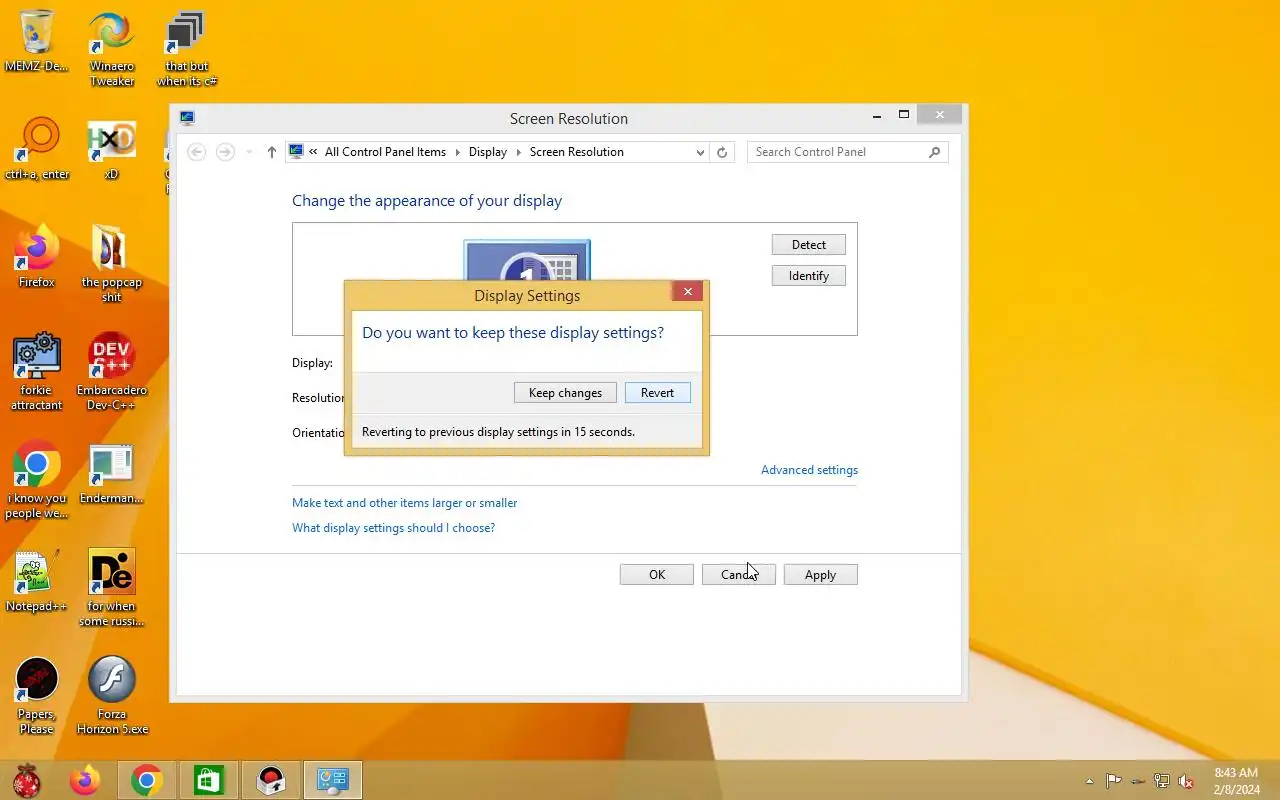Viewport: 1280px width, 800px height.
Task: Open 'ctrl+a, enter' desktop shortcut
Action: point(37,149)
